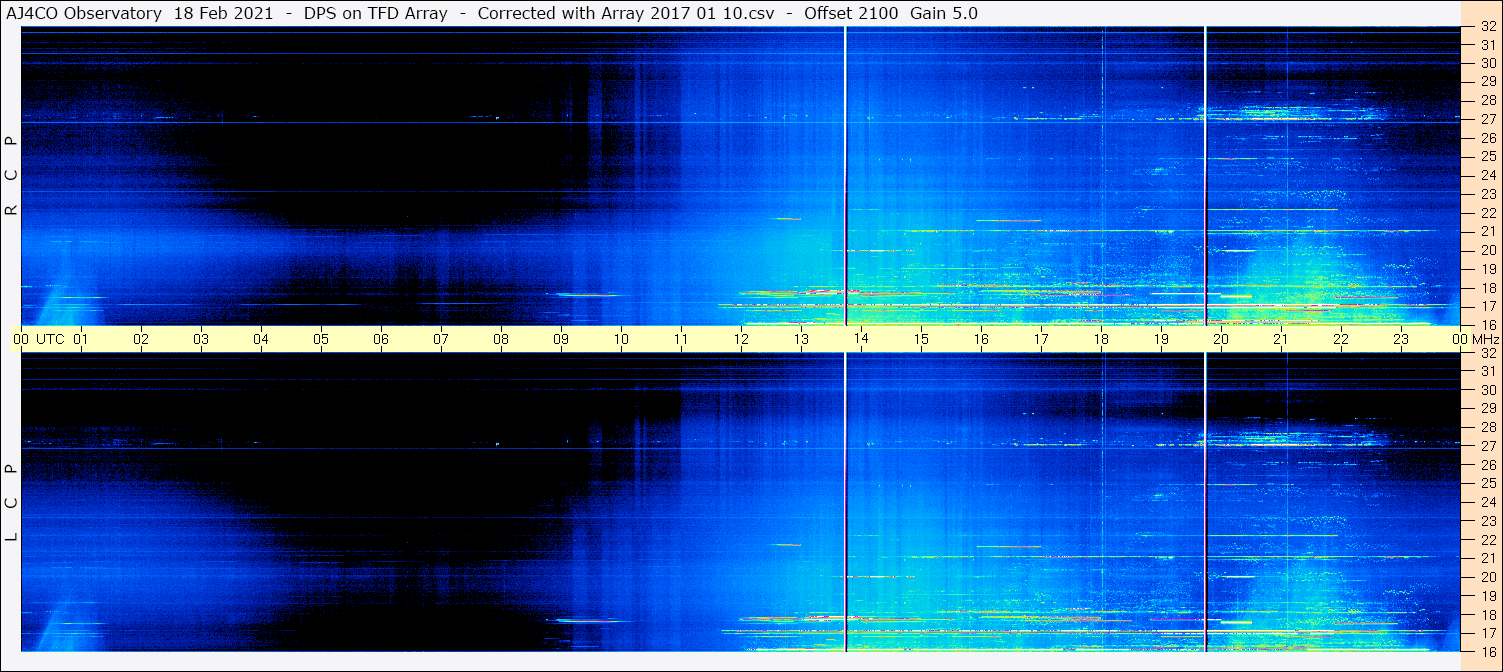Click hour "21" on the time axis
This screenshot has width=1503, height=672.
(1281, 340)
